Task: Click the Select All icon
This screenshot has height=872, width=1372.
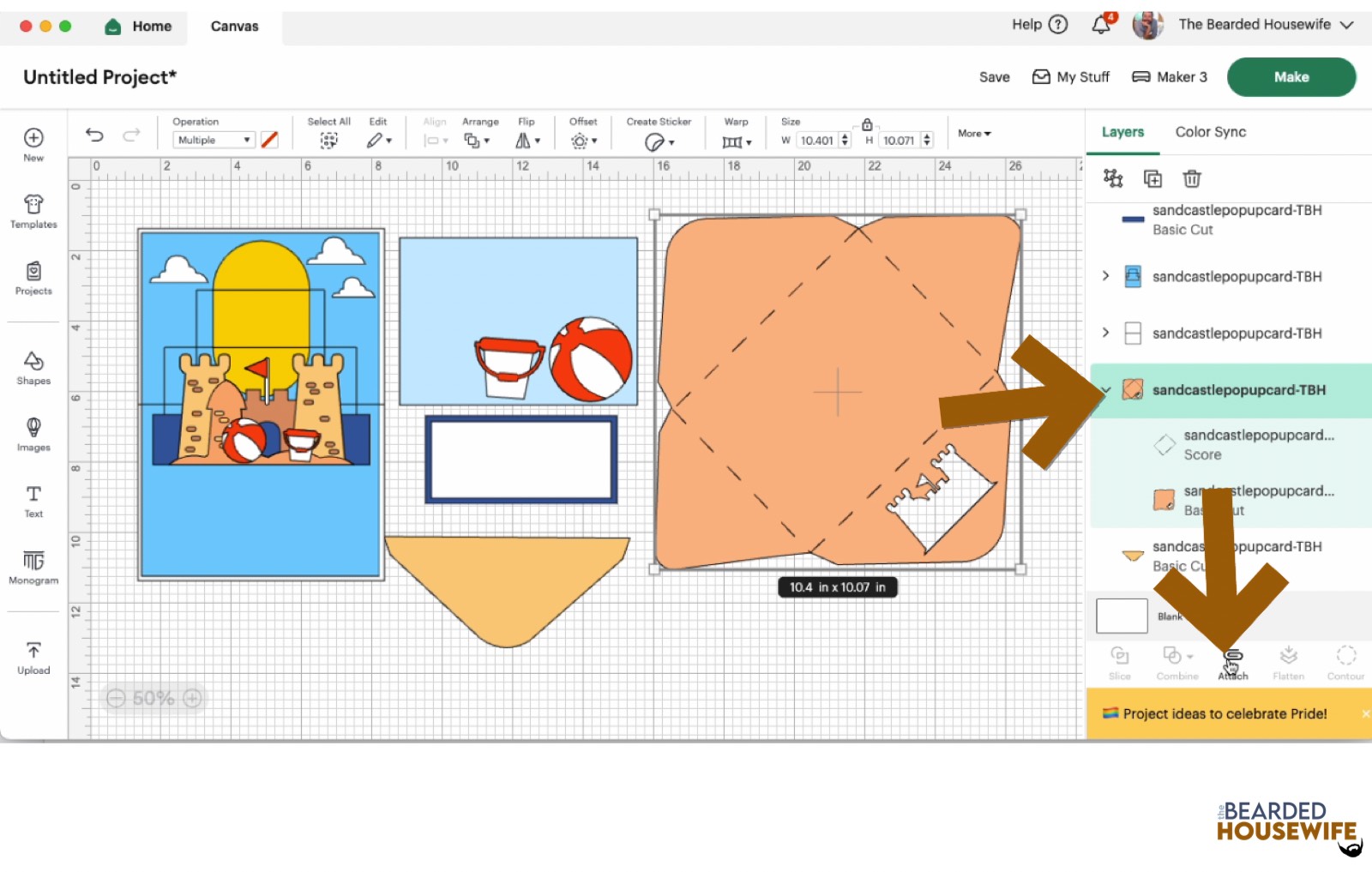Action: tap(328, 141)
